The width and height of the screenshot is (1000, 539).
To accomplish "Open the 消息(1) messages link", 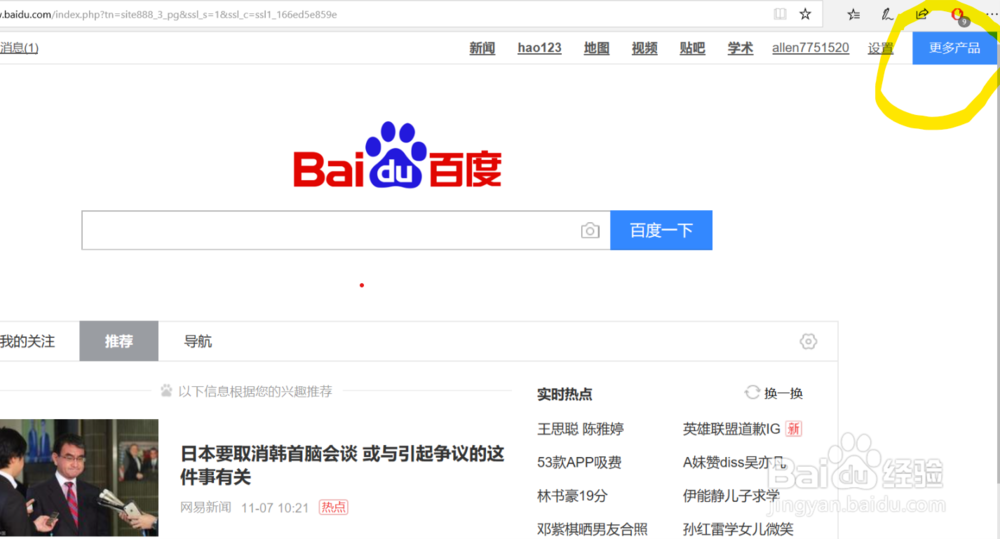I will click(x=19, y=48).
